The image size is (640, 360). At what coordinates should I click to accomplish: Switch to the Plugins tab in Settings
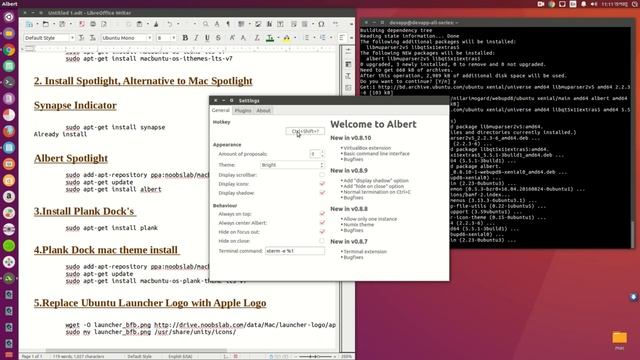[243, 111]
